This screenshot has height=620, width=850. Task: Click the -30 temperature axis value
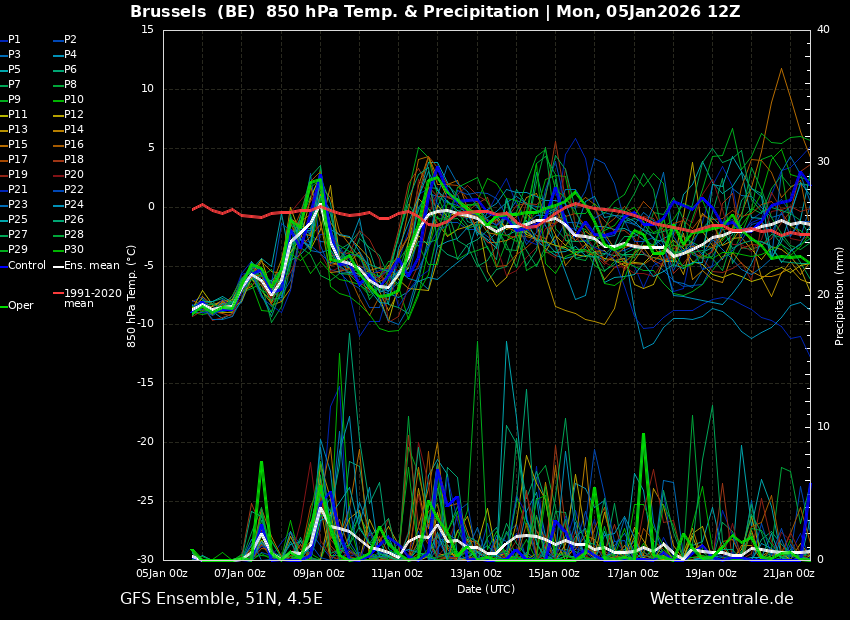146,560
